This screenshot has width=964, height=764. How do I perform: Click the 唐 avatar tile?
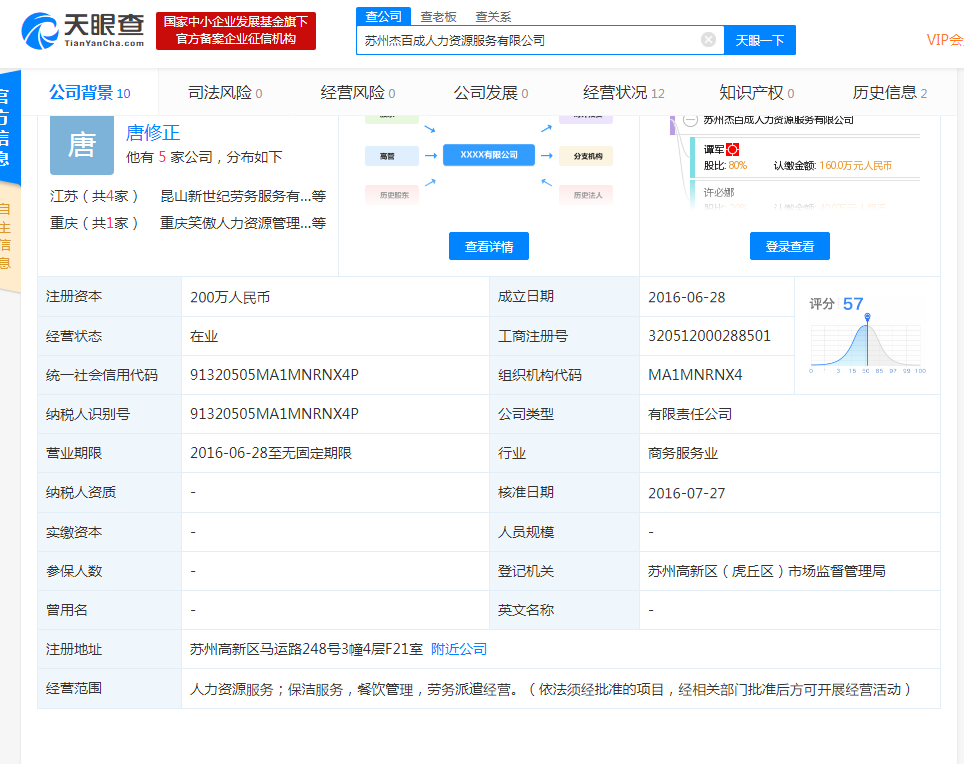coord(82,145)
